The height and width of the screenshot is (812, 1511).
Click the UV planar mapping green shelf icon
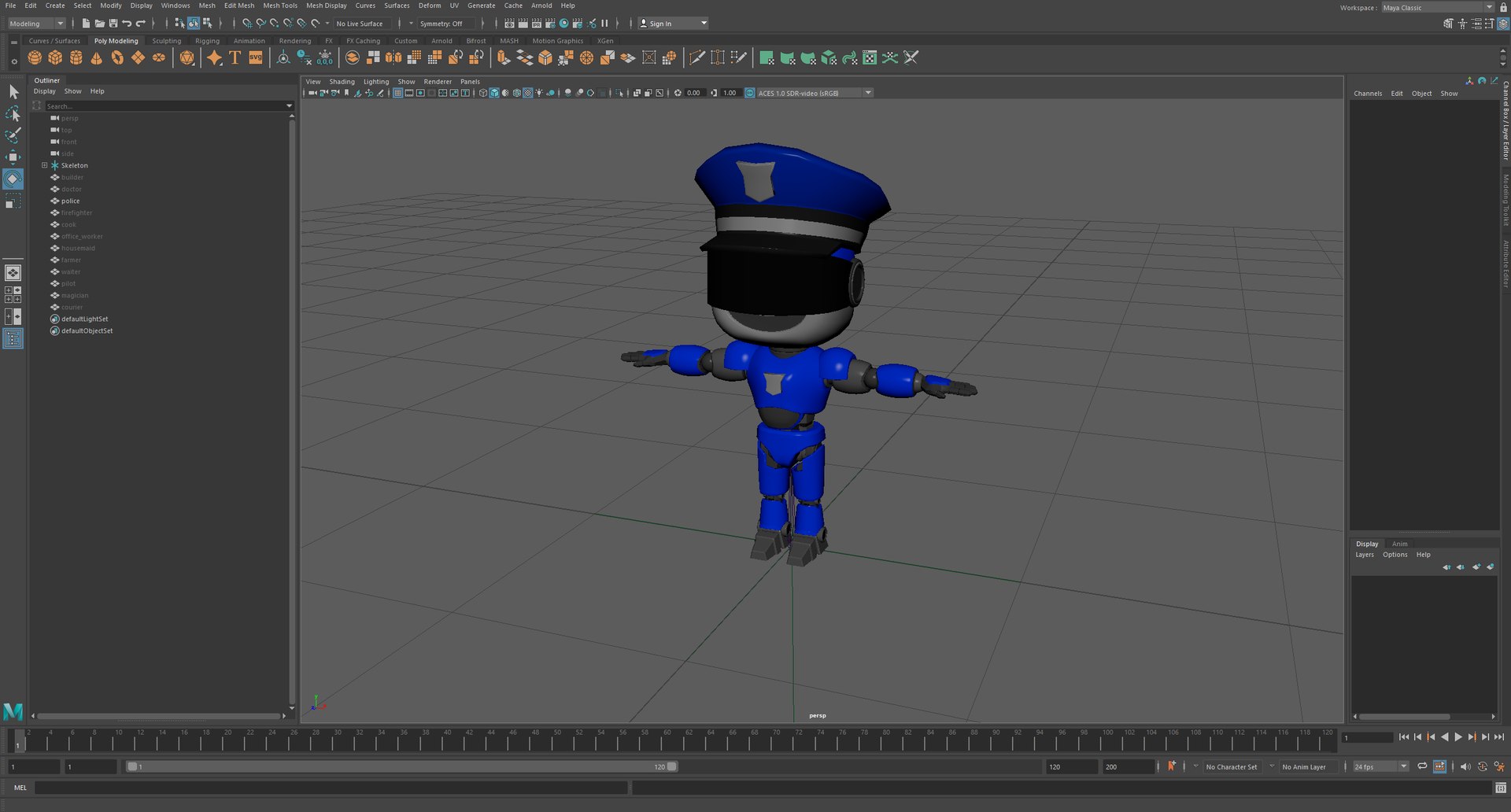click(766, 57)
